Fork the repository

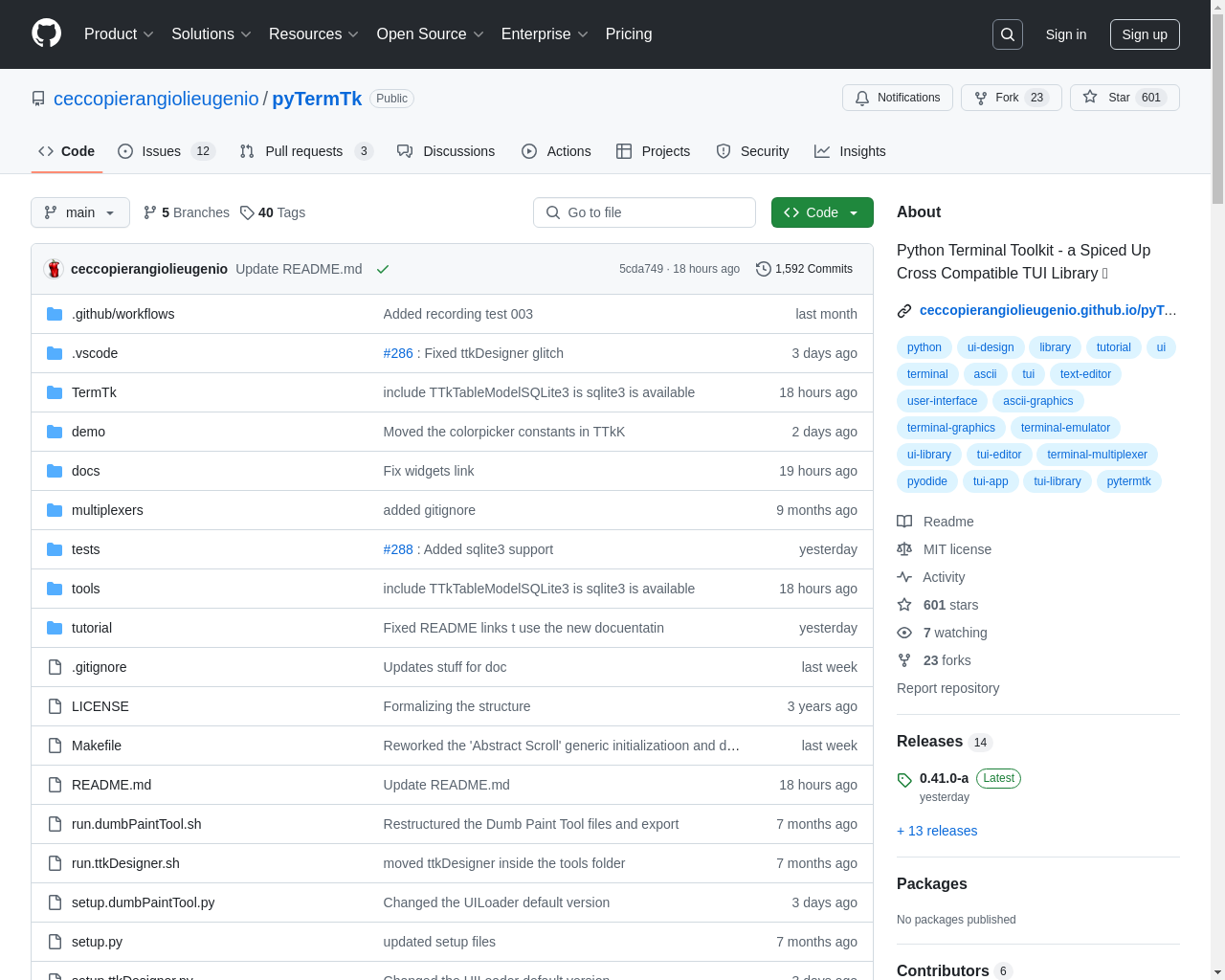(1012, 98)
